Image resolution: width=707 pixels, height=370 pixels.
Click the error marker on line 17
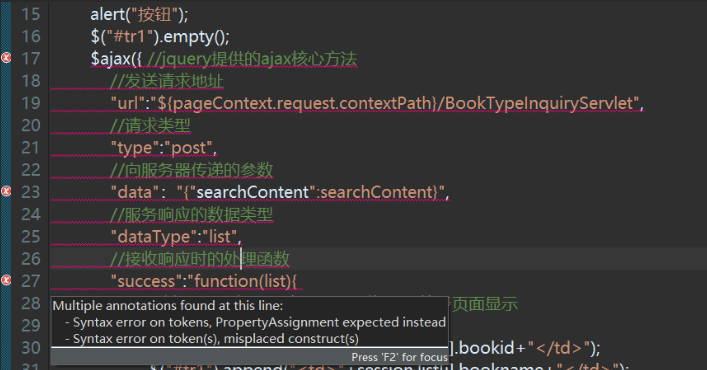[6, 58]
